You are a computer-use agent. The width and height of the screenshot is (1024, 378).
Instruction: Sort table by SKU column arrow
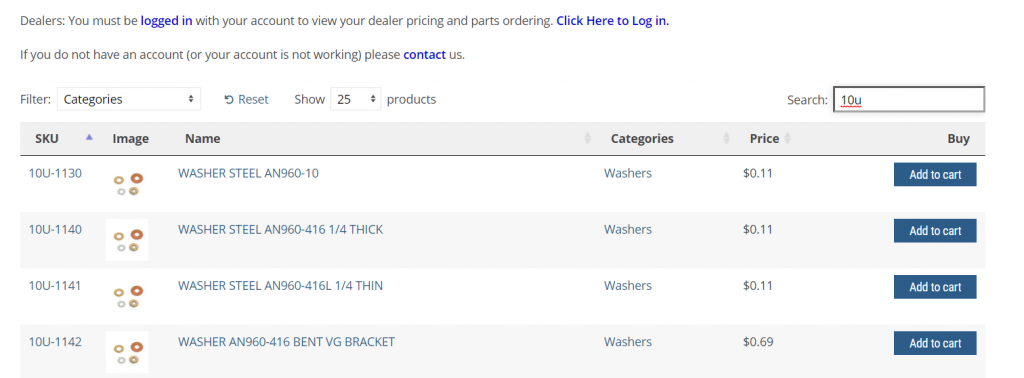point(89,138)
